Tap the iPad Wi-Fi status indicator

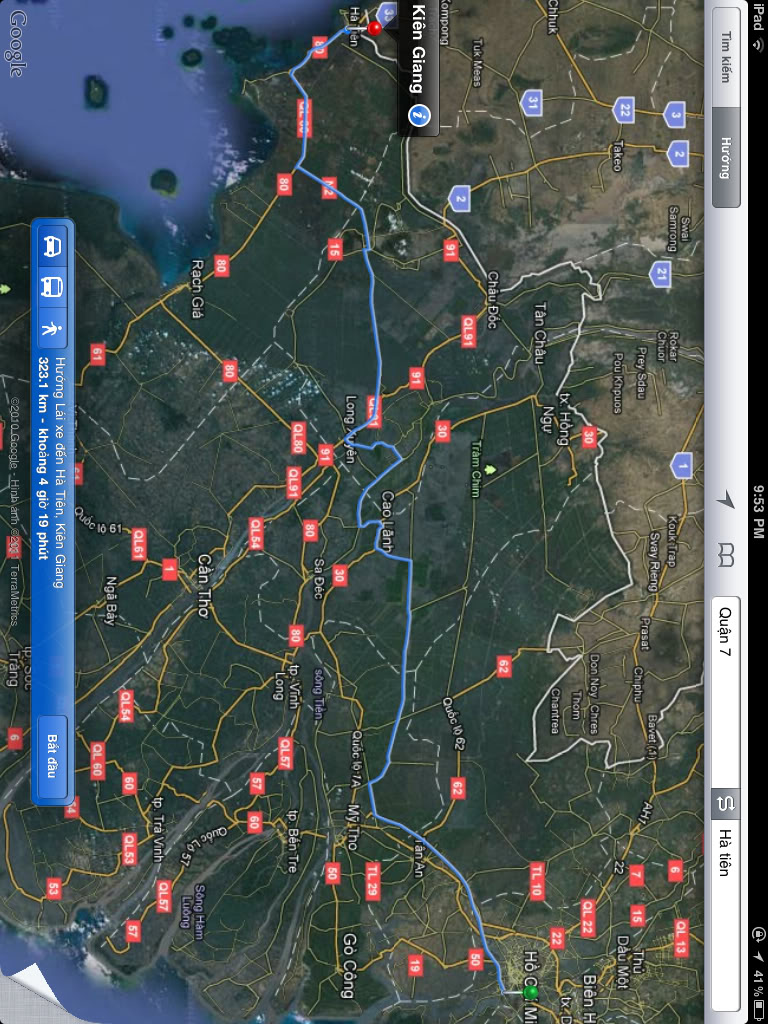(758, 27)
